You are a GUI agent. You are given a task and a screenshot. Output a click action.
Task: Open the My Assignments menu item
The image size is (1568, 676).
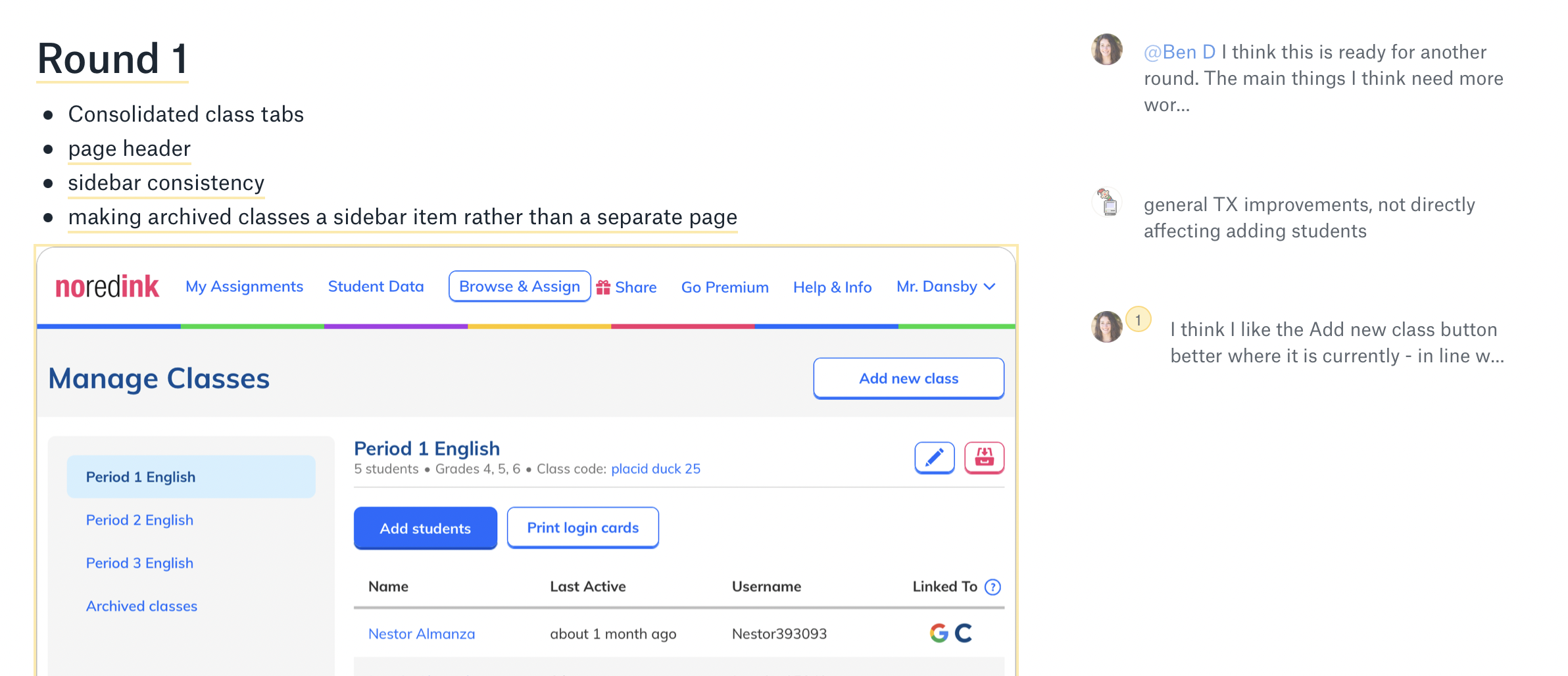pos(244,287)
